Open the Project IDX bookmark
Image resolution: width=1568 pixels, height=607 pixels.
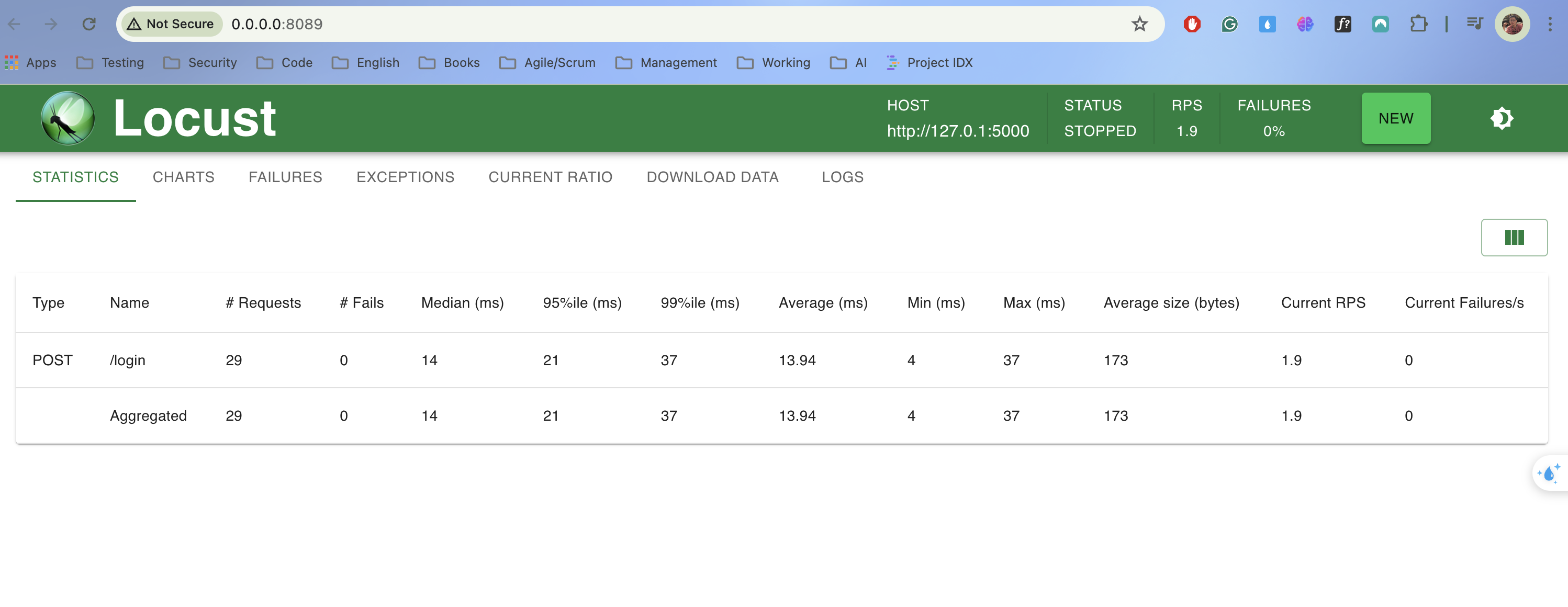929,63
